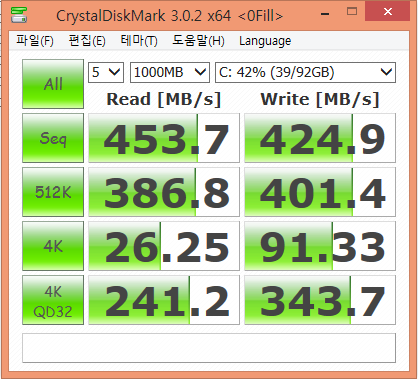Click the empty comment field at bottom
418x379 pixels.
[209, 348]
